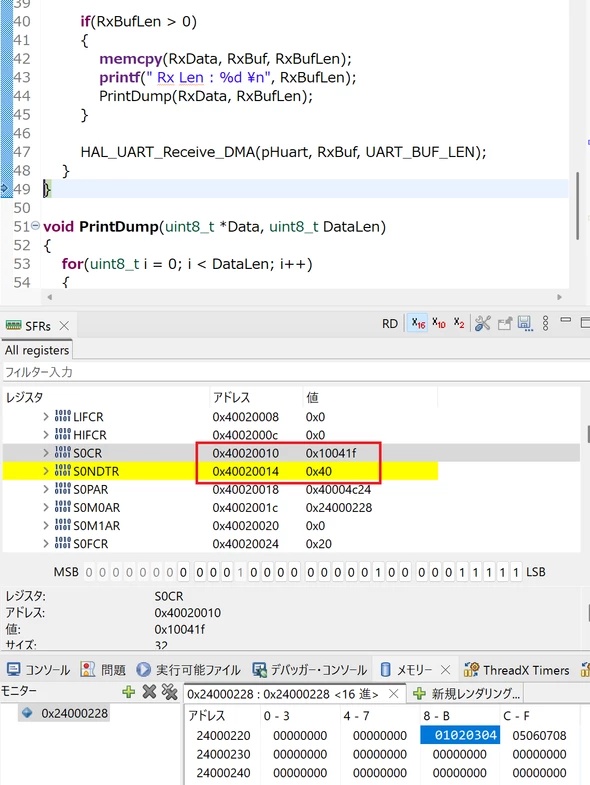Remove memory monitor with X icon

click(149, 692)
